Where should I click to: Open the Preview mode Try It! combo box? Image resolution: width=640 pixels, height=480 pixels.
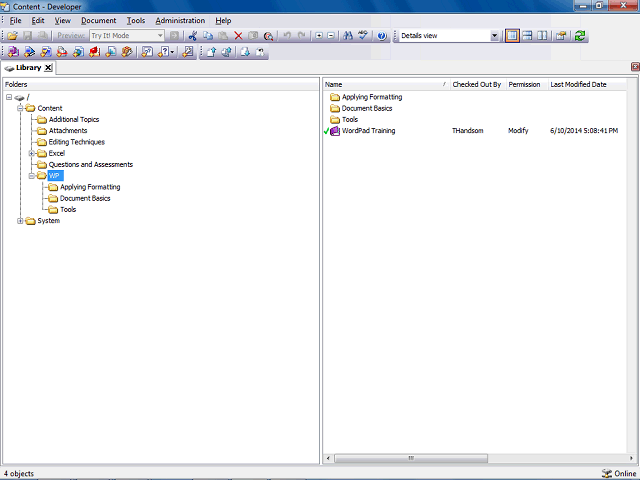[127, 36]
